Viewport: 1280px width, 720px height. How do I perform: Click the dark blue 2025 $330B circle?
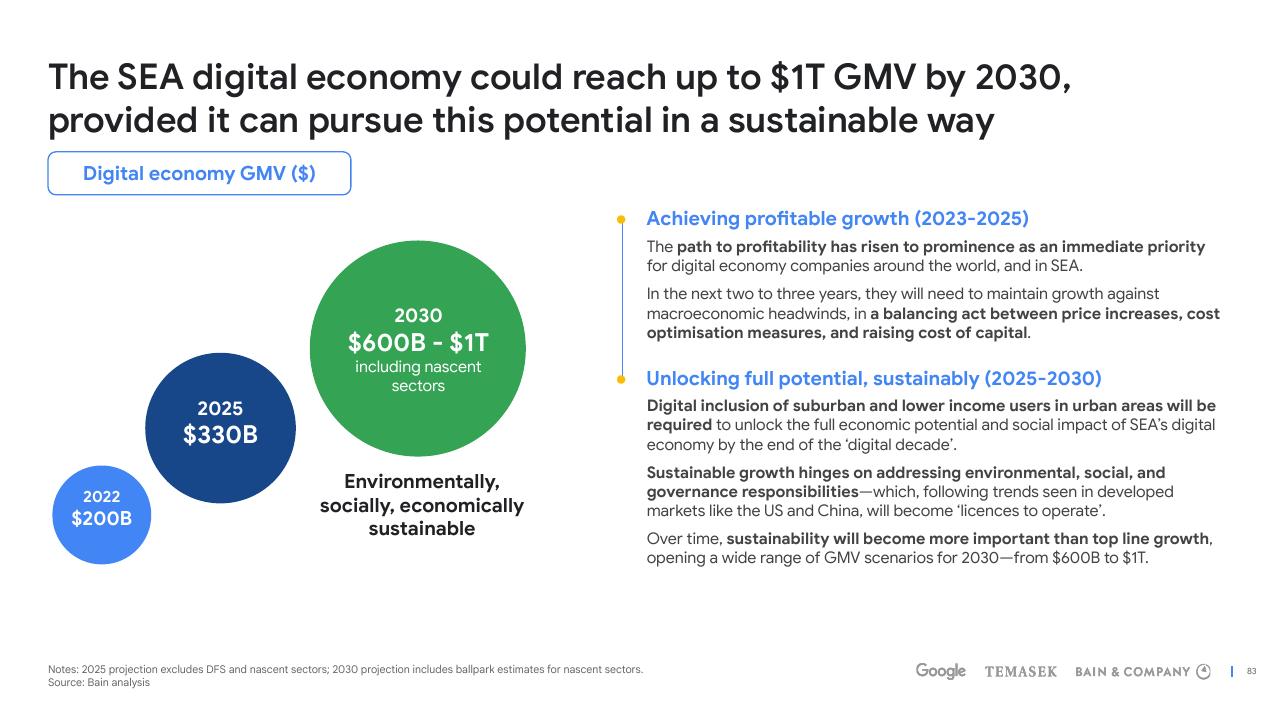[221, 428]
